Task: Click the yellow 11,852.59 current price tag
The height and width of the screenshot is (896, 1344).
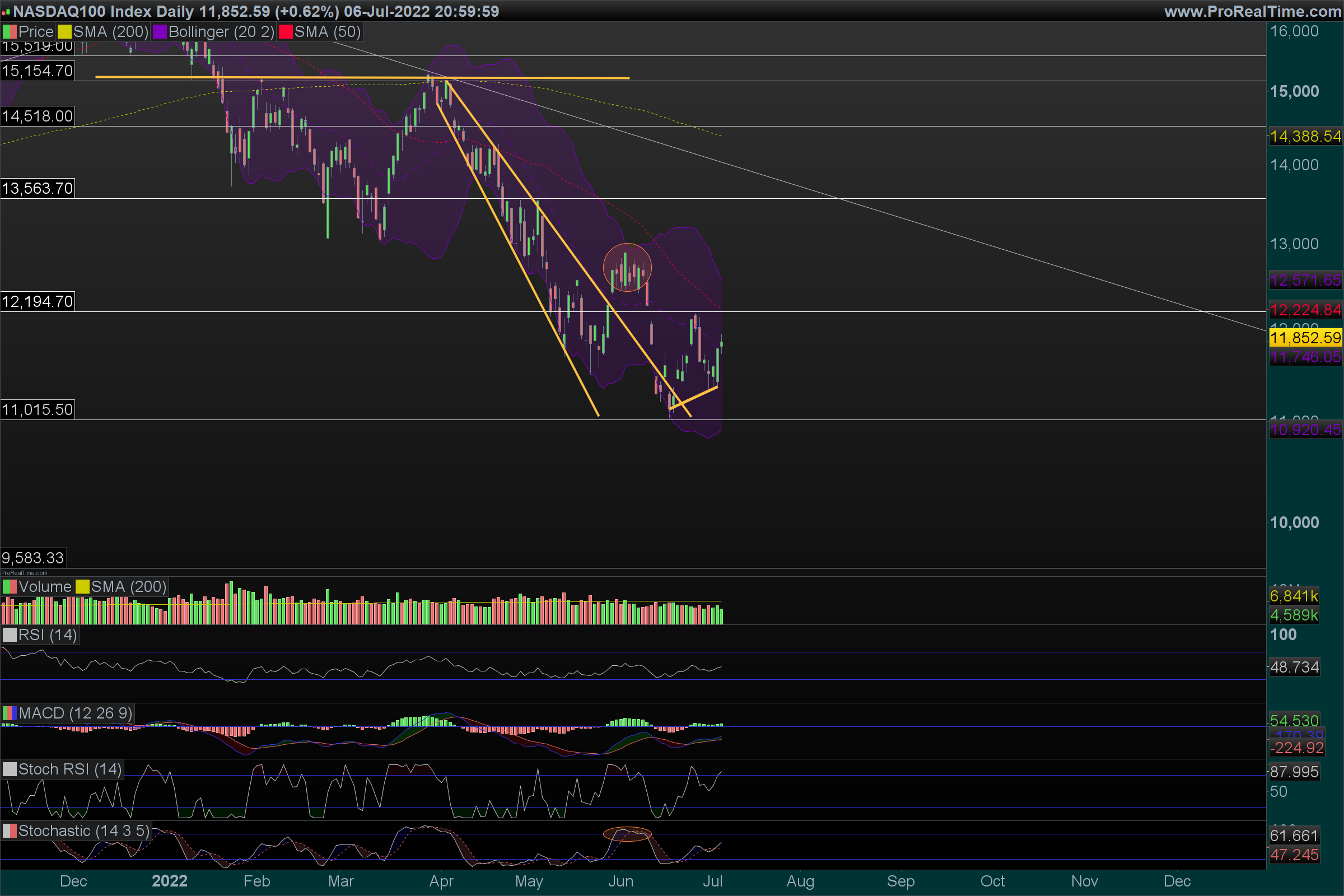Action: 1305,338
